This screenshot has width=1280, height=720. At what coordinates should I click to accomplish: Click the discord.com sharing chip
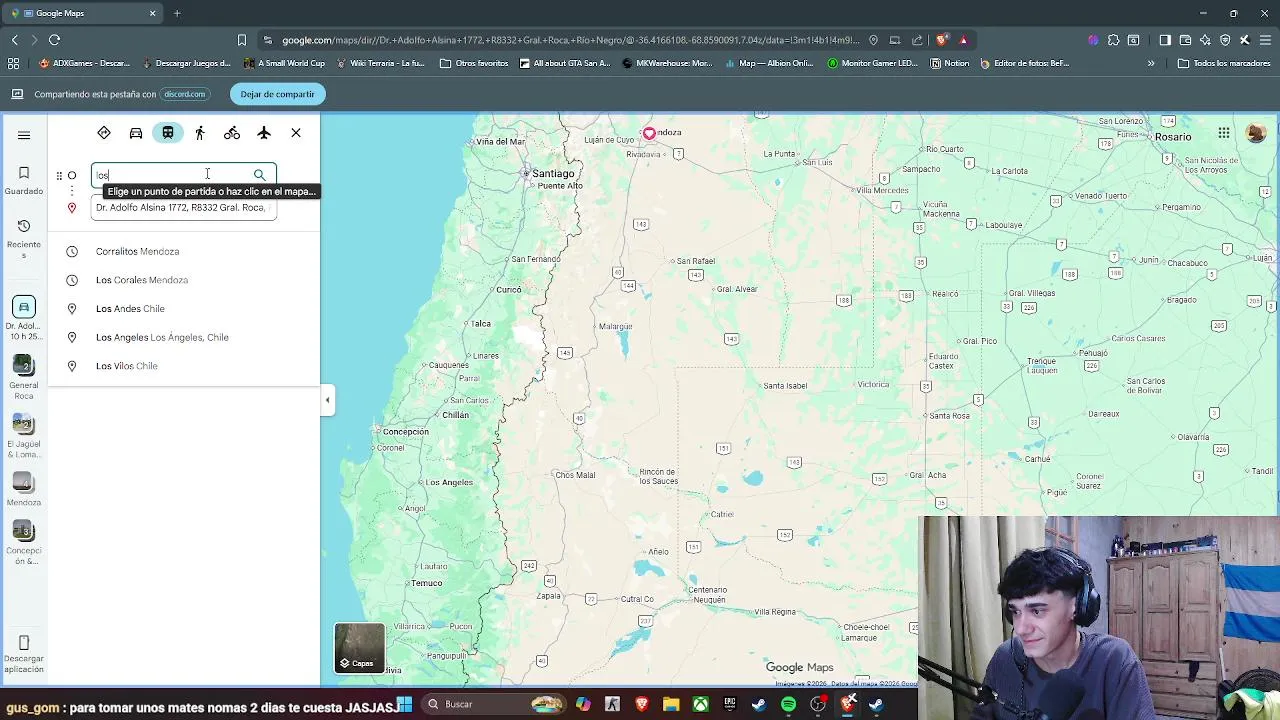pyautogui.click(x=184, y=94)
